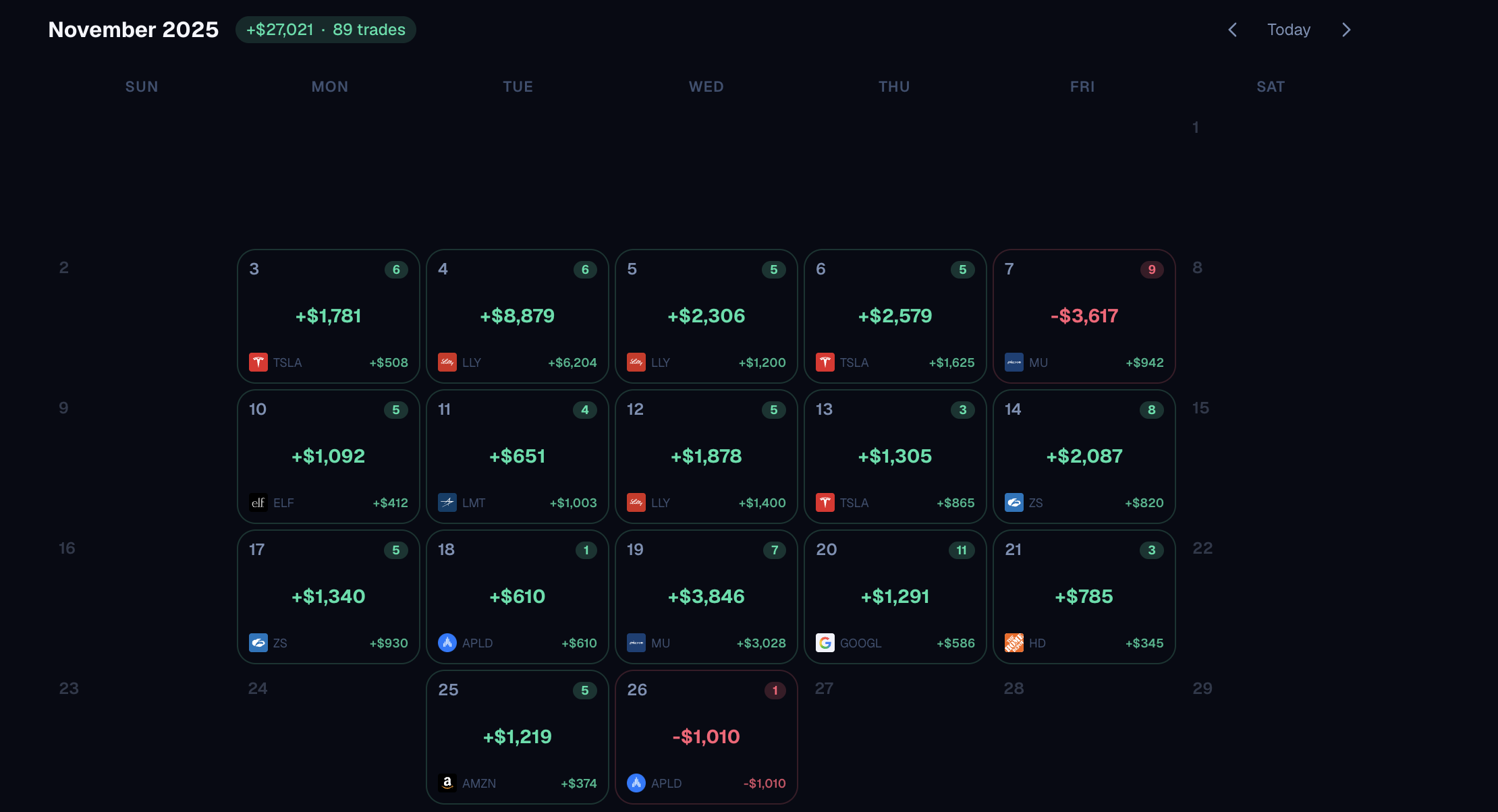Open the November 3 day with +$1,781
1498x812 pixels.
[329, 316]
